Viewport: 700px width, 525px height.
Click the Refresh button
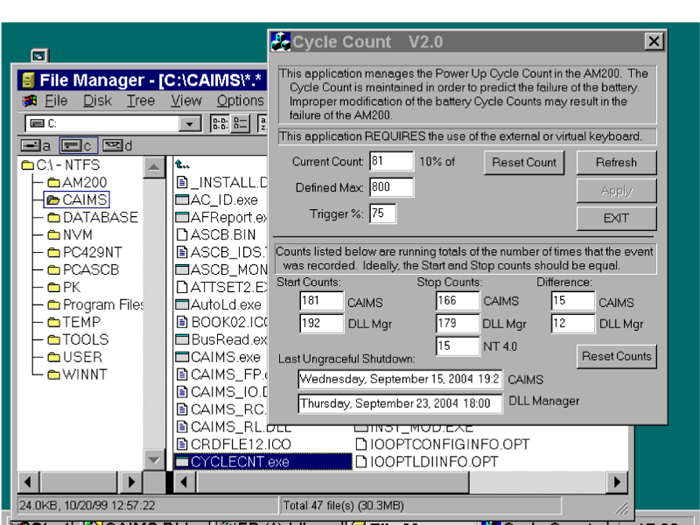615,162
